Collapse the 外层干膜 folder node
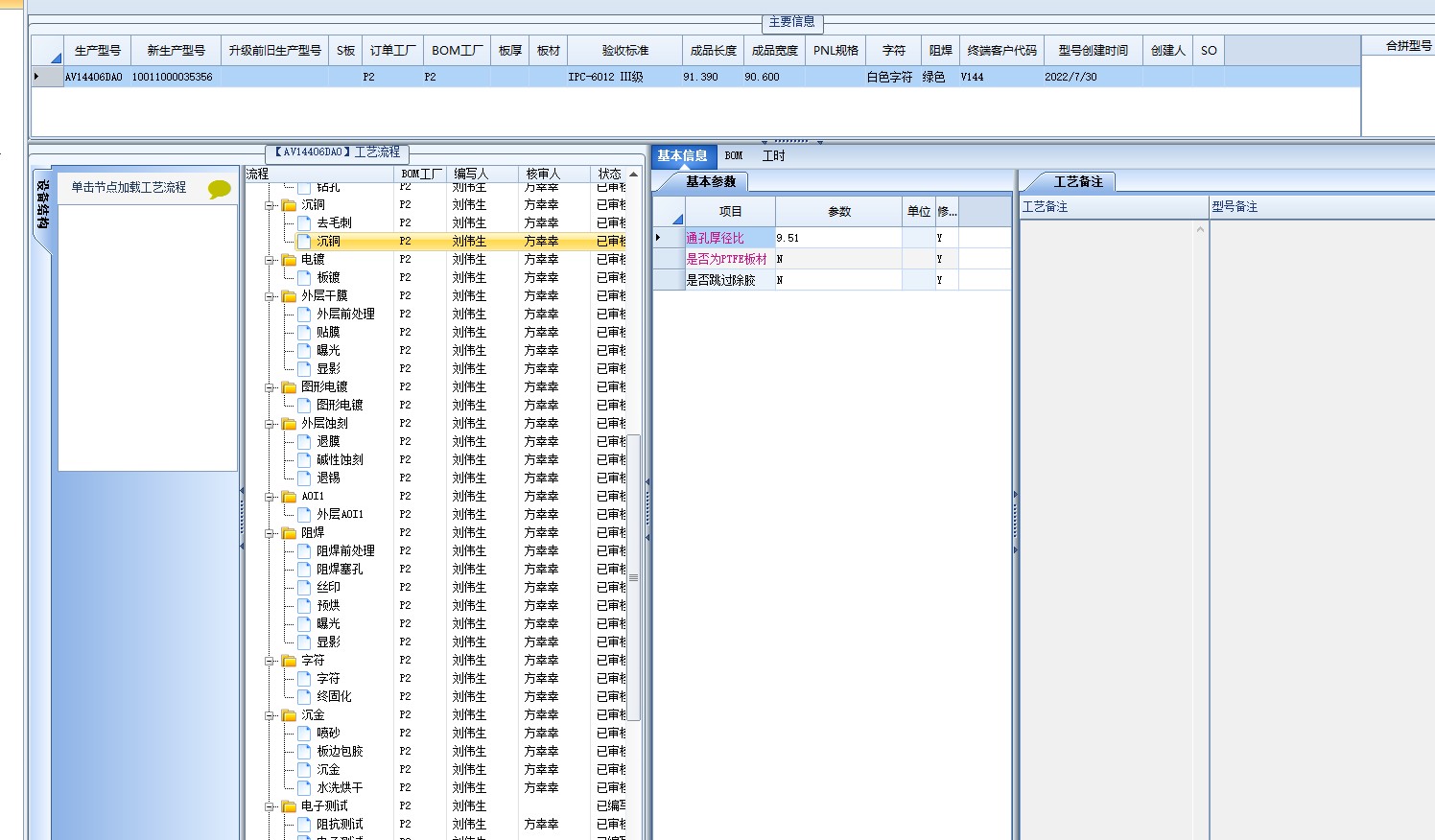Image resolution: width=1435 pixels, height=840 pixels. point(271,296)
